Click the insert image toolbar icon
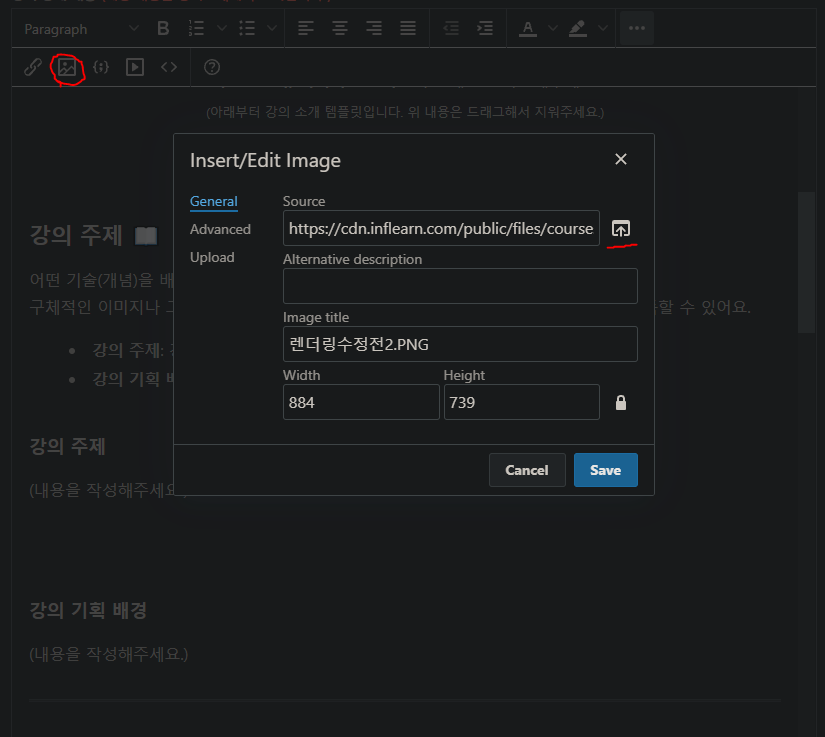Screen dimensions: 825x737 pos(67,67)
